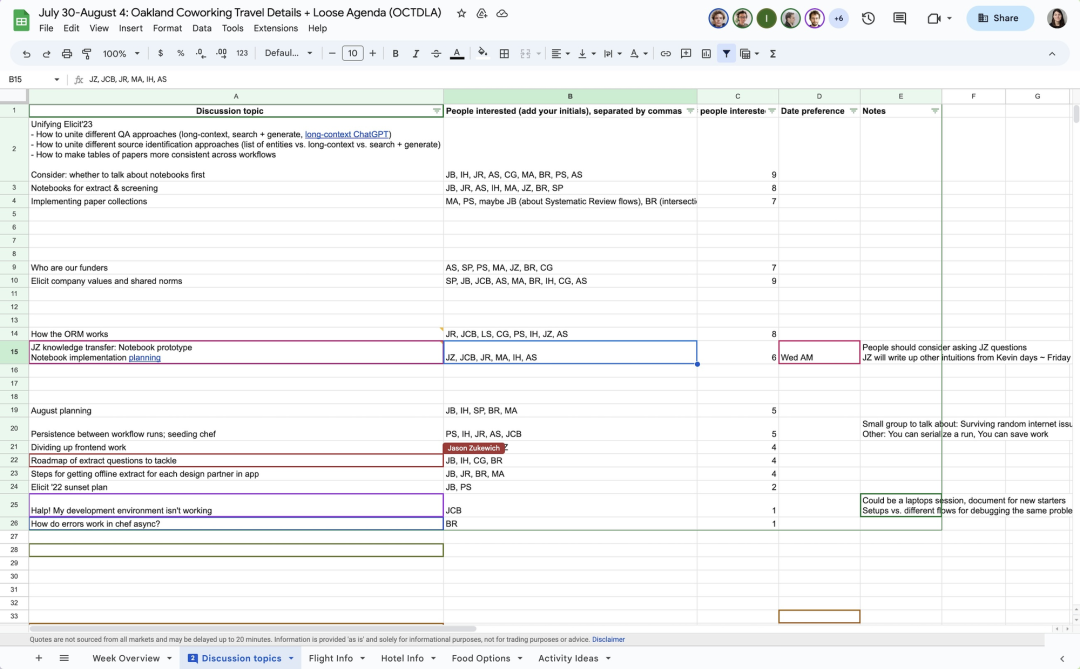Open the Name box dropdown
The width and height of the screenshot is (1080, 669).
pos(56,79)
